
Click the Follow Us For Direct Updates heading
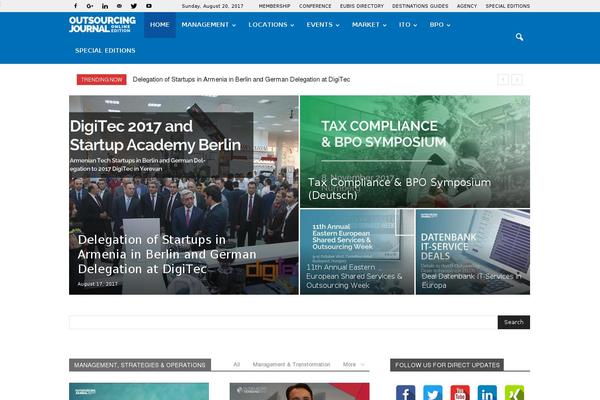point(447,365)
